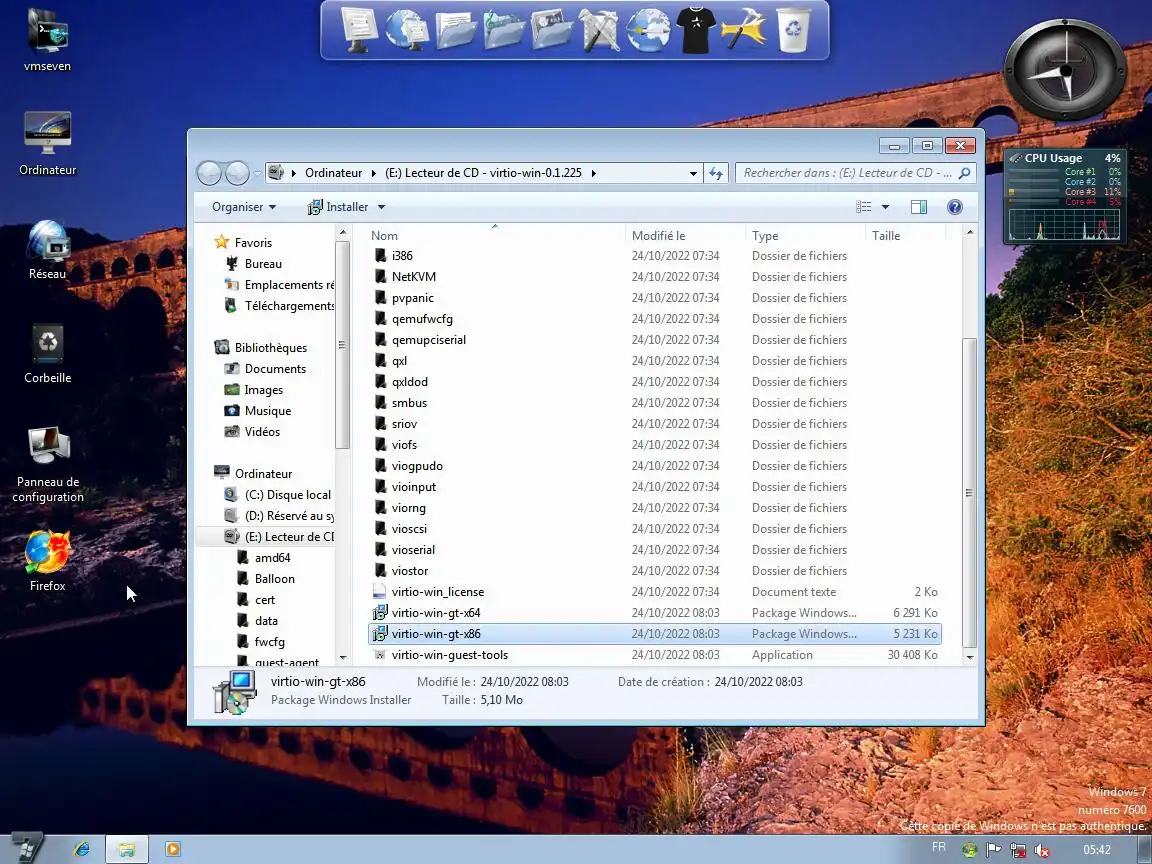Viewport: 1152px width, 864px height.
Task: Click the file list vertical scrollbar
Action: coord(969,492)
